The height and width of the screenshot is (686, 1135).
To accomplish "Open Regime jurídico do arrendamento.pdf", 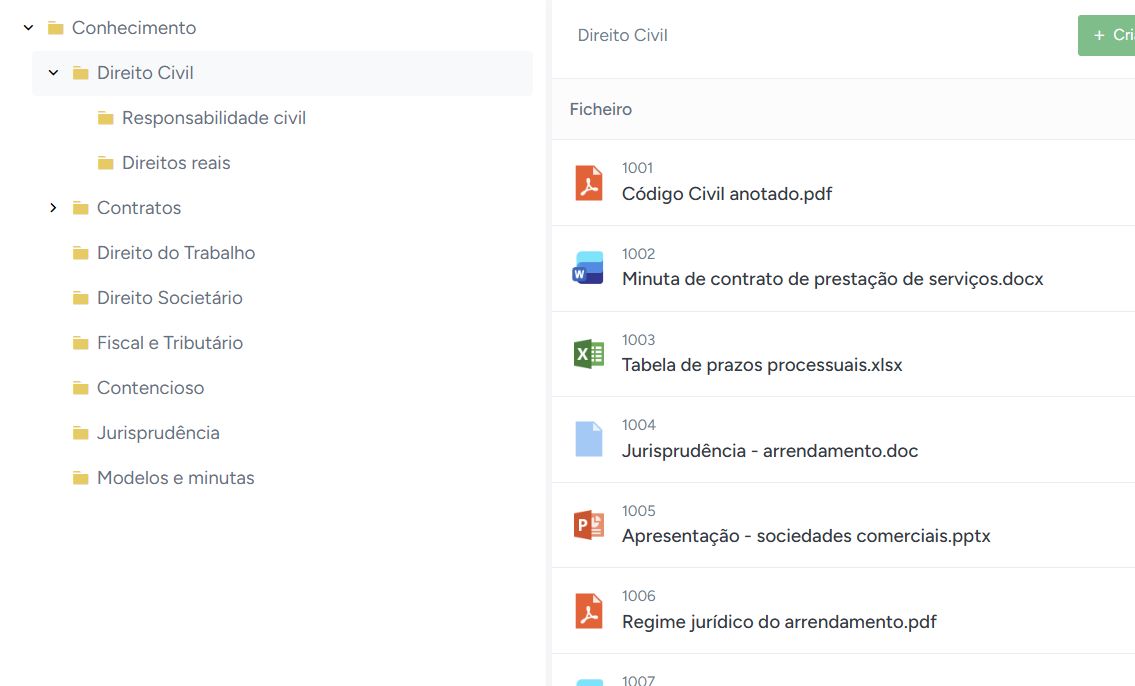I will click(x=780, y=622).
